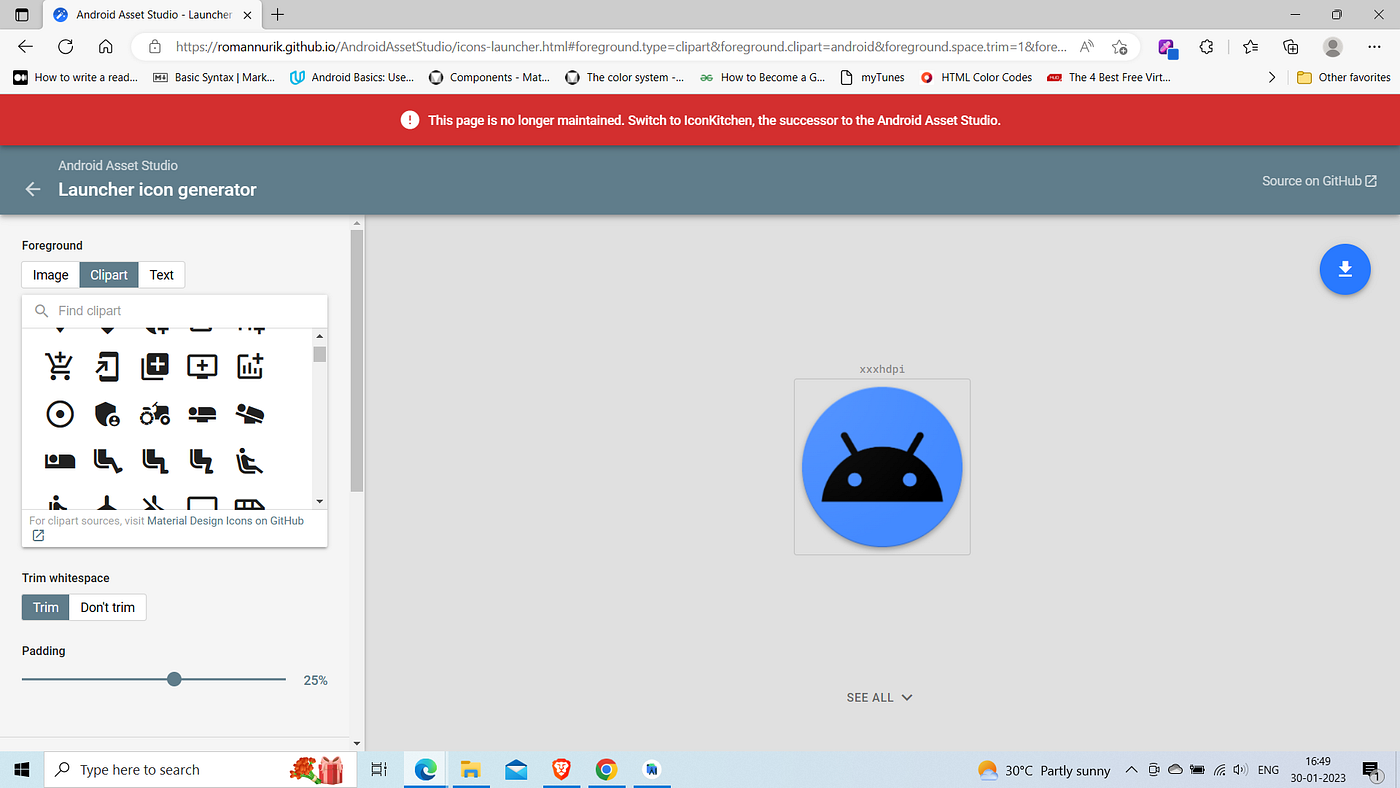Select the Clipart foreground source
Viewport: 1400px width, 788px height.
(108, 274)
